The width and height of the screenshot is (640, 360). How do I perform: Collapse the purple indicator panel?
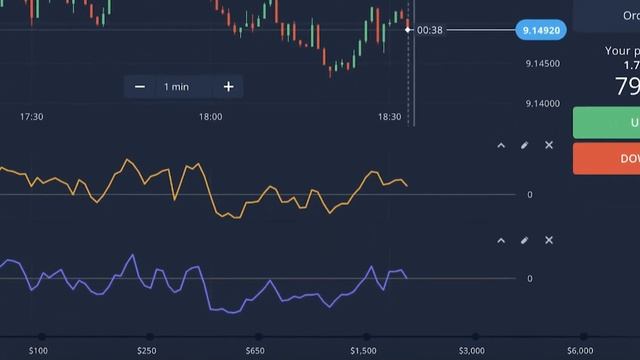coord(501,241)
